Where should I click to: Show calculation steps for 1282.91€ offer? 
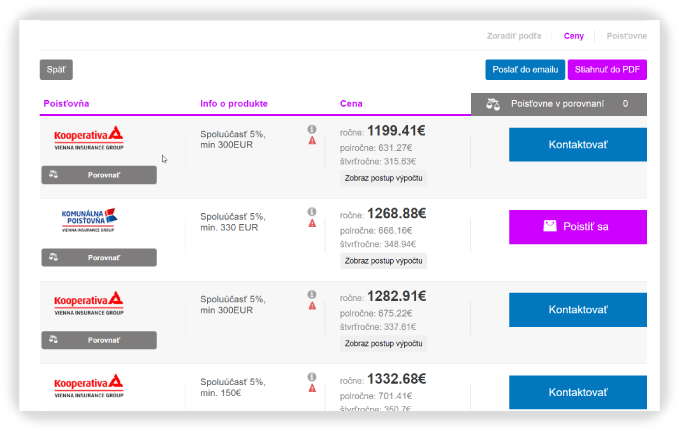click(383, 344)
